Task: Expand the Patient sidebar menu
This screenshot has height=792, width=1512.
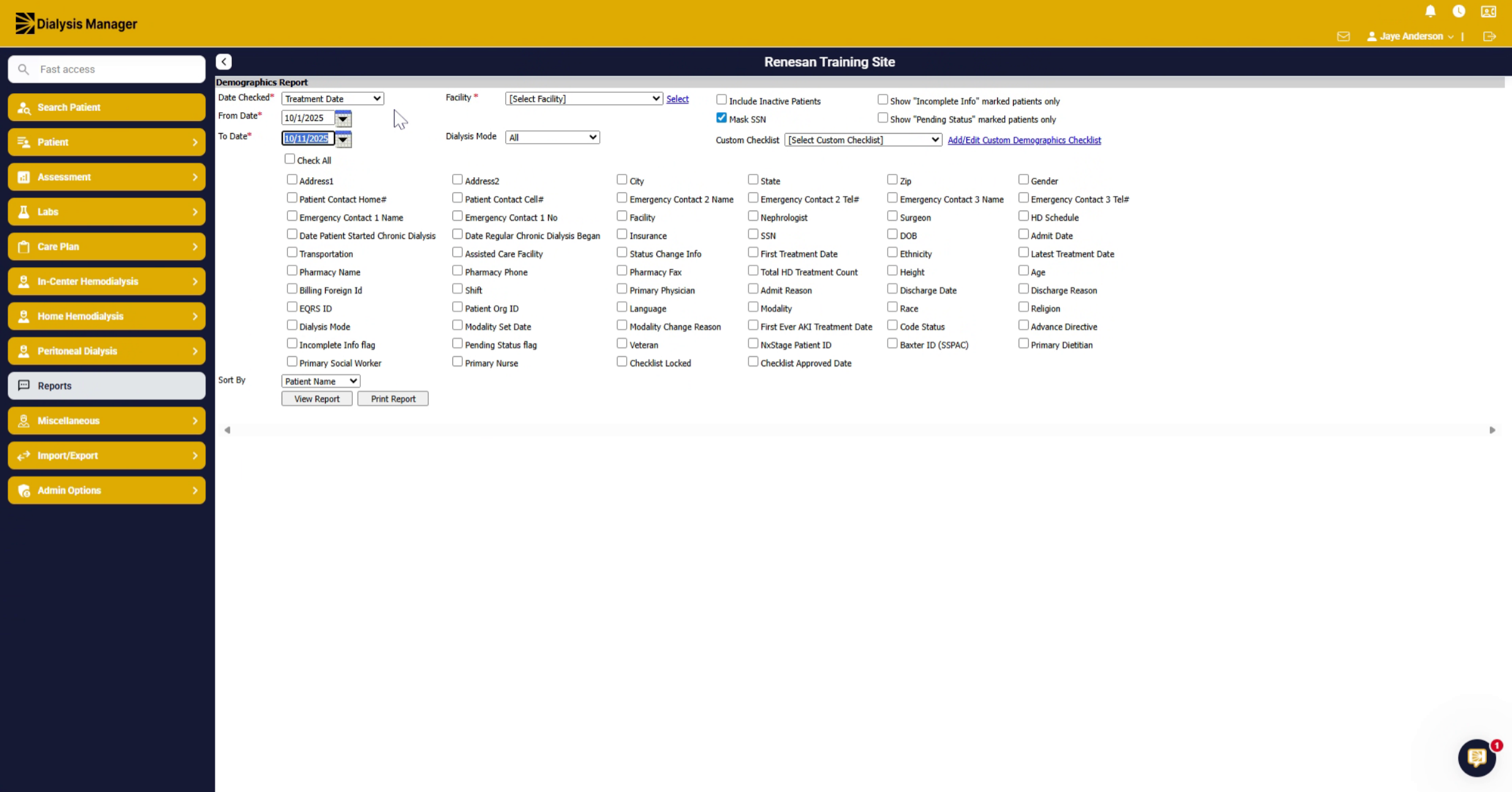Action: click(x=106, y=142)
